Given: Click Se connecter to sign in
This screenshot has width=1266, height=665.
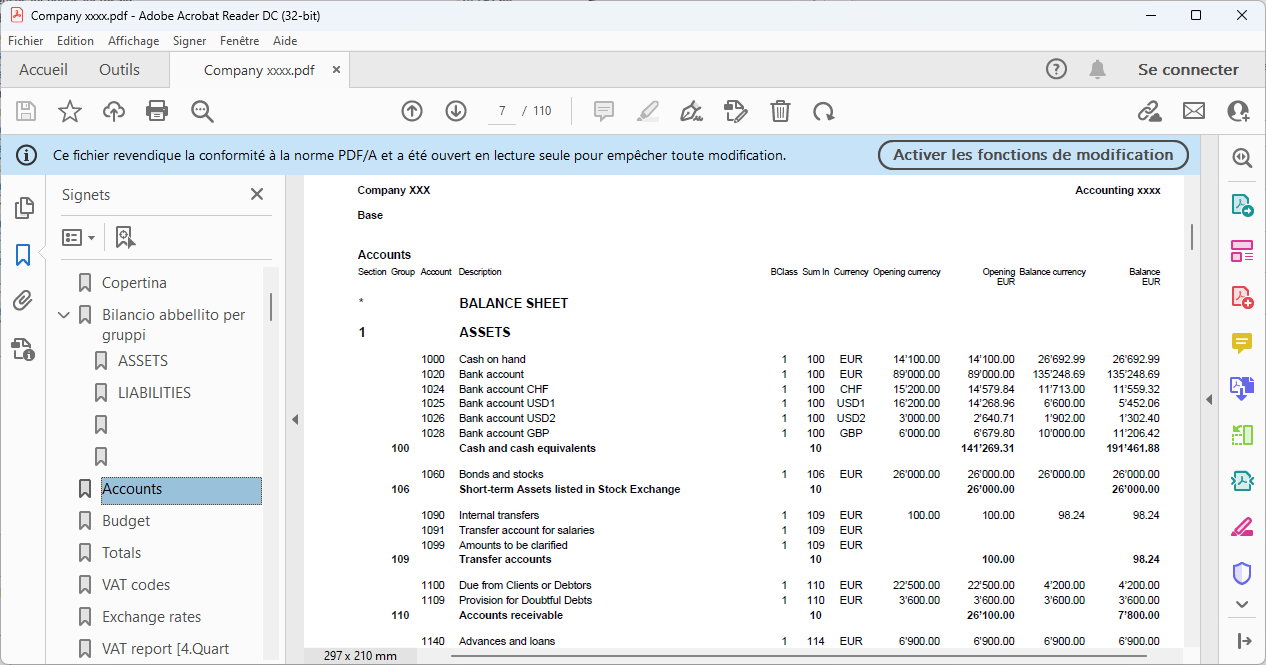Looking at the screenshot, I should [x=1188, y=70].
